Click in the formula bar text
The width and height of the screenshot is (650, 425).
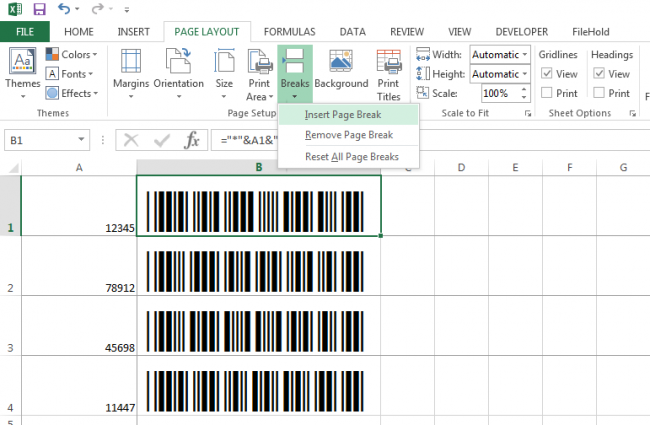(249, 140)
